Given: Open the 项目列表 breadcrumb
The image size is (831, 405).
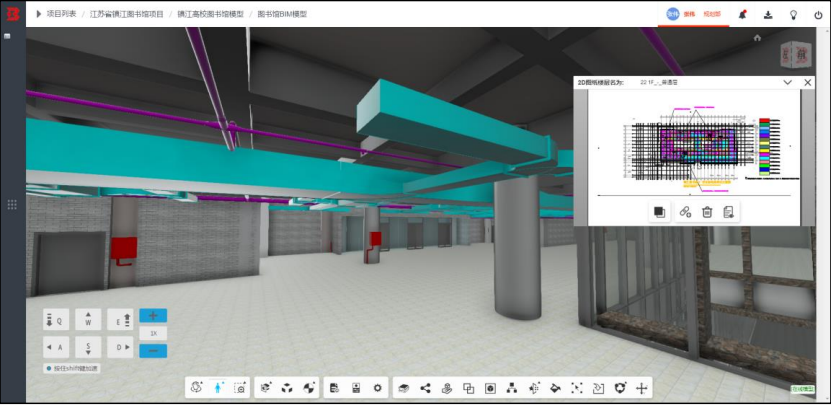Looking at the screenshot, I should pos(61,14).
